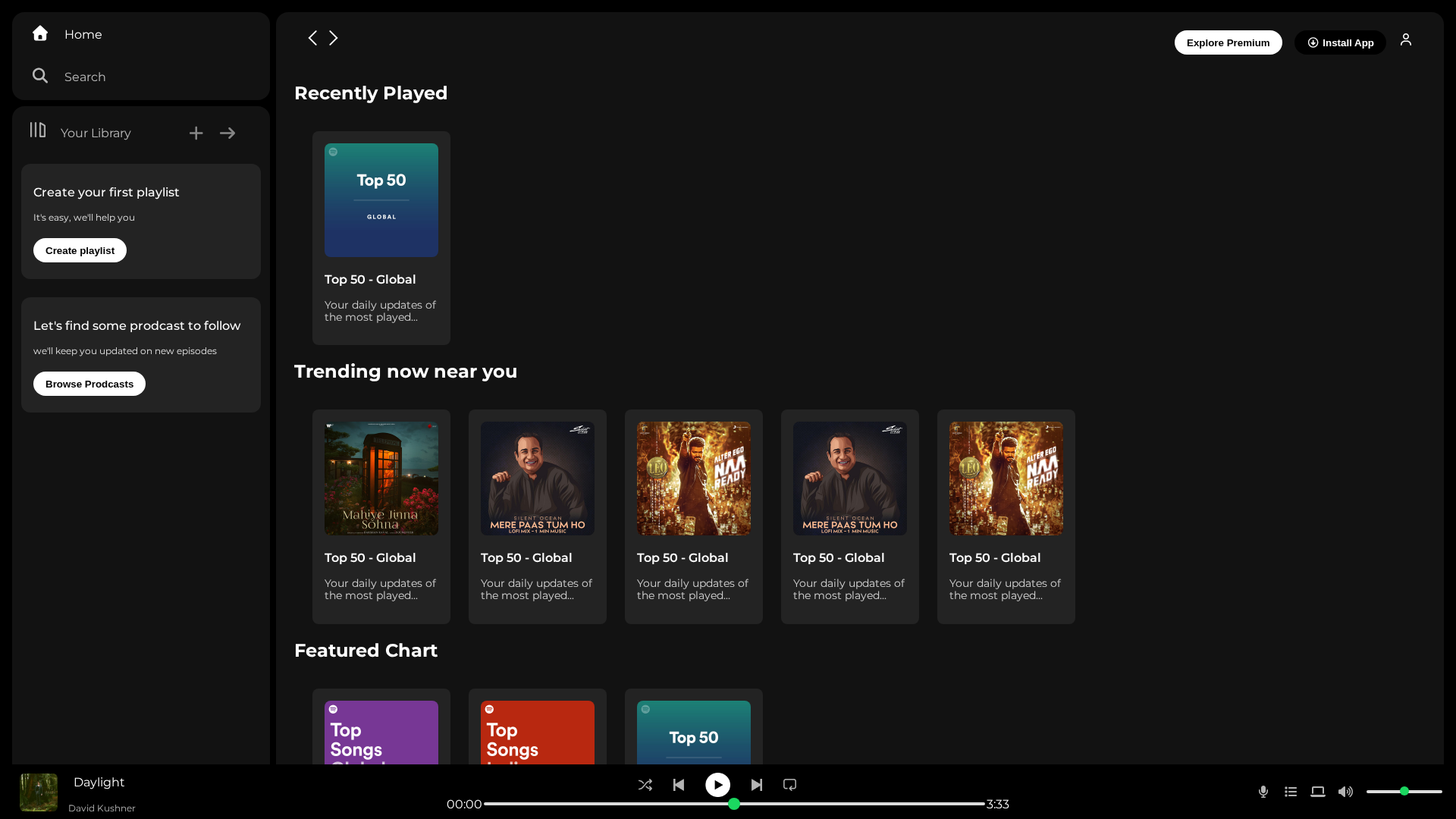1456x819 pixels.
Task: Click Explore Premium button
Action: point(1228,42)
